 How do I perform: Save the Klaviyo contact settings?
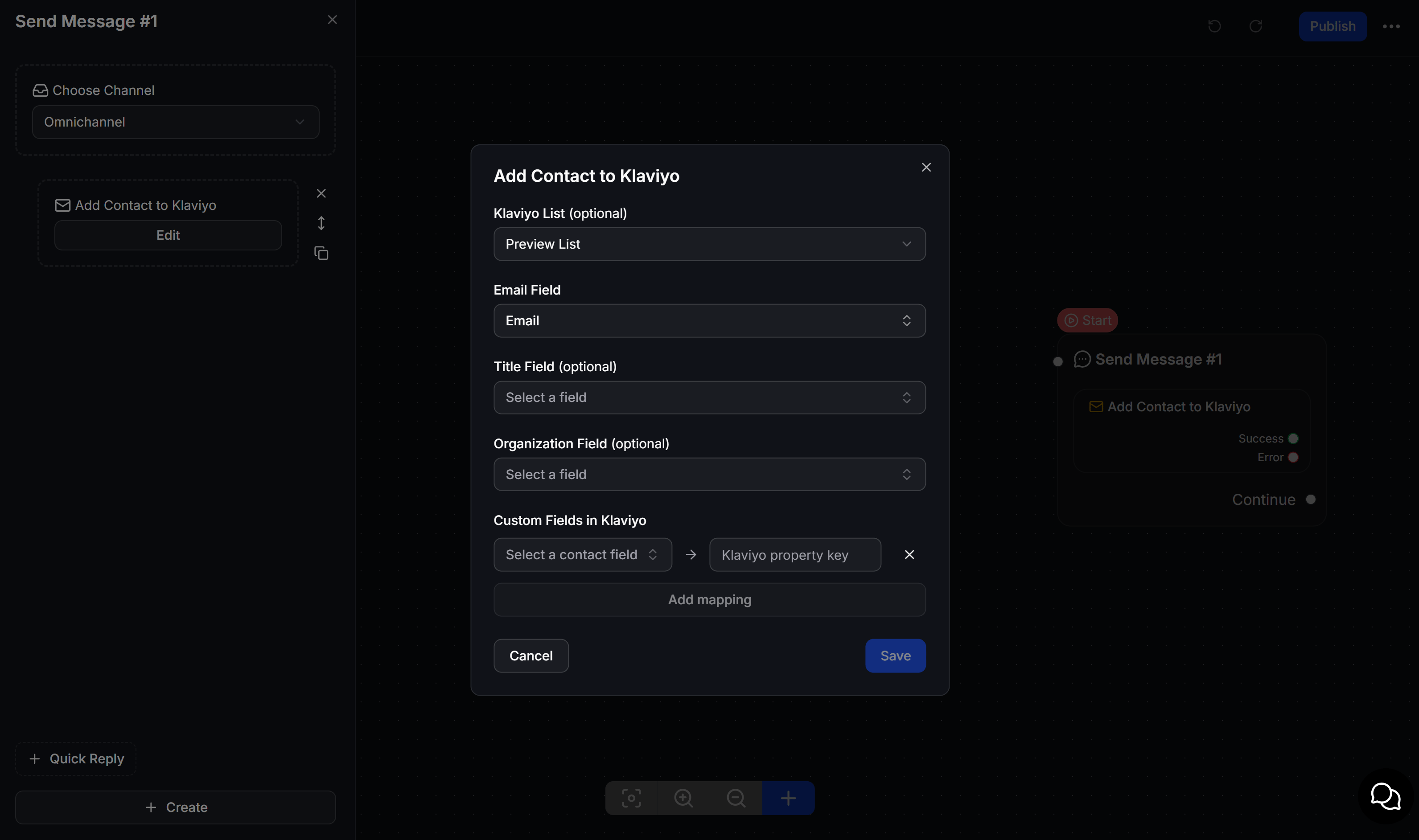click(x=895, y=656)
